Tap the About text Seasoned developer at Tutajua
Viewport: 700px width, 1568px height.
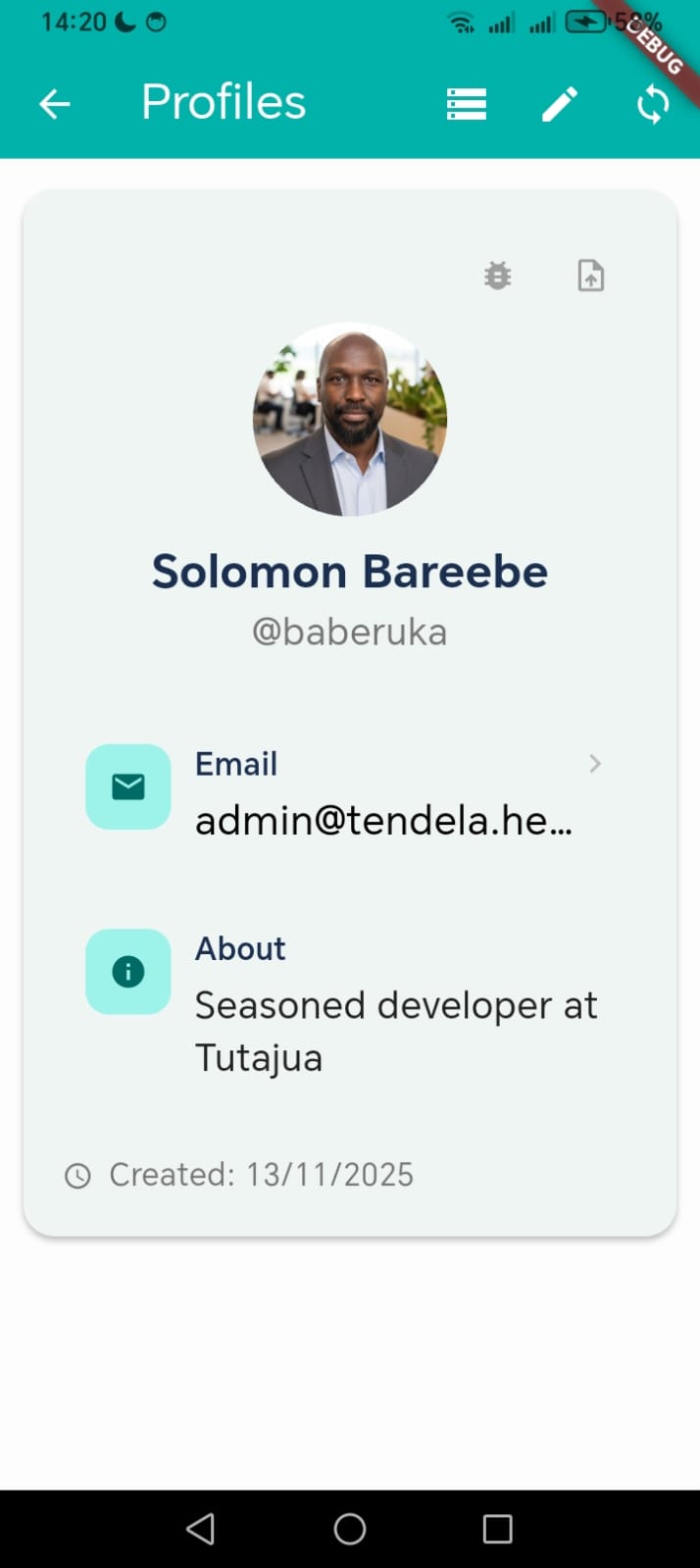coord(396,1030)
